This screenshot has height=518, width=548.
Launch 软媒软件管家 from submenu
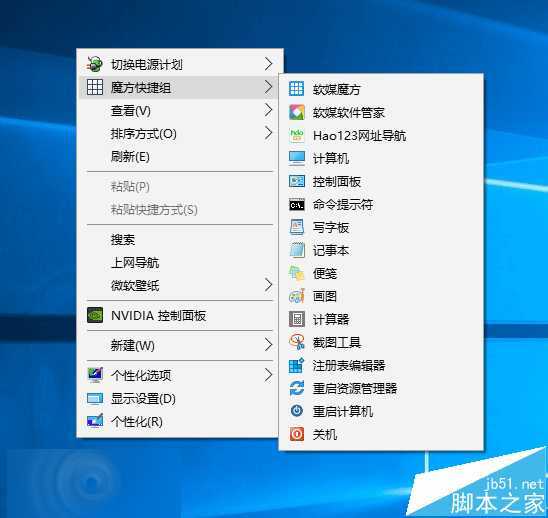click(348, 113)
